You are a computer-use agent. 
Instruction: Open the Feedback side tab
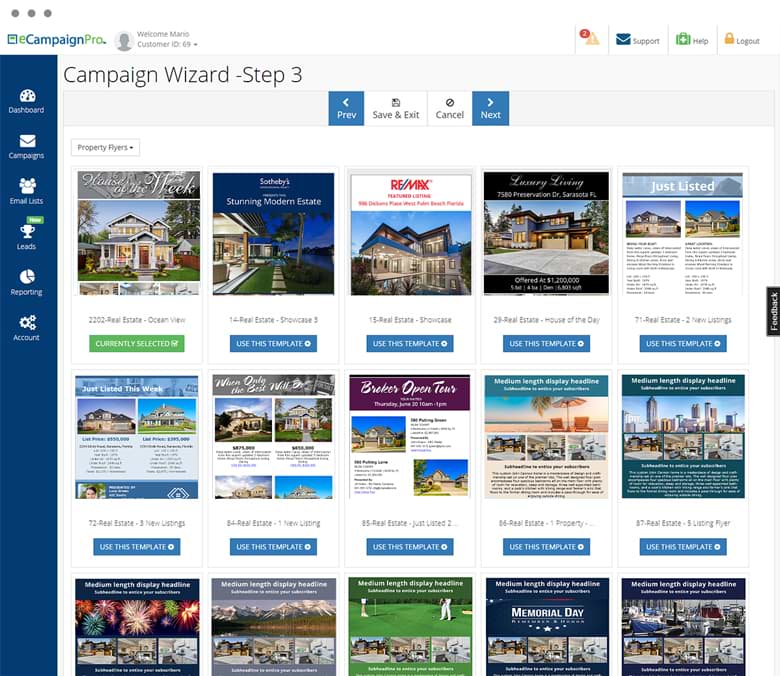(x=773, y=311)
